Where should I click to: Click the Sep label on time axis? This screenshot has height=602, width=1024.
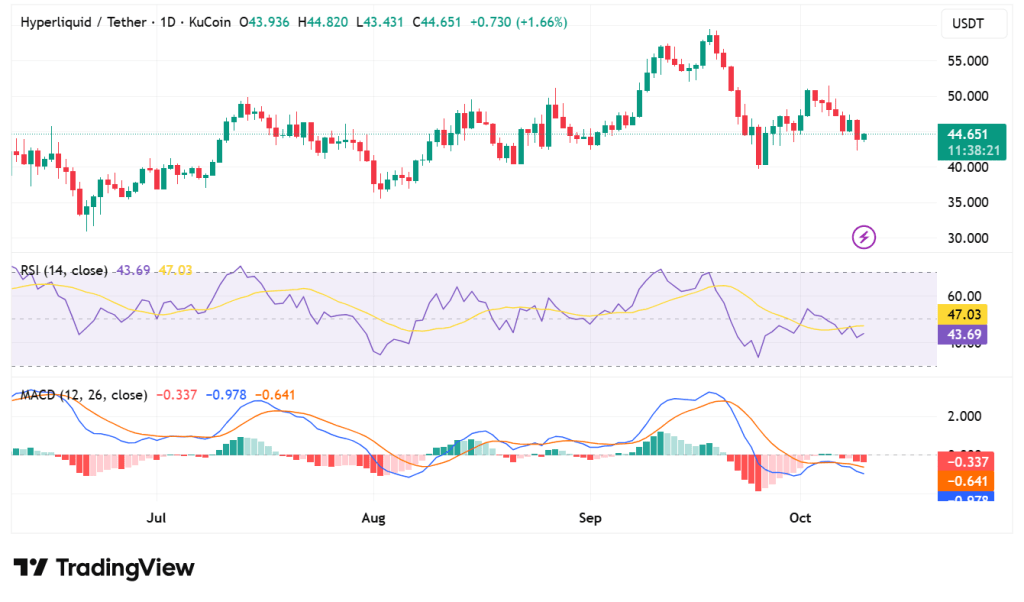click(590, 518)
